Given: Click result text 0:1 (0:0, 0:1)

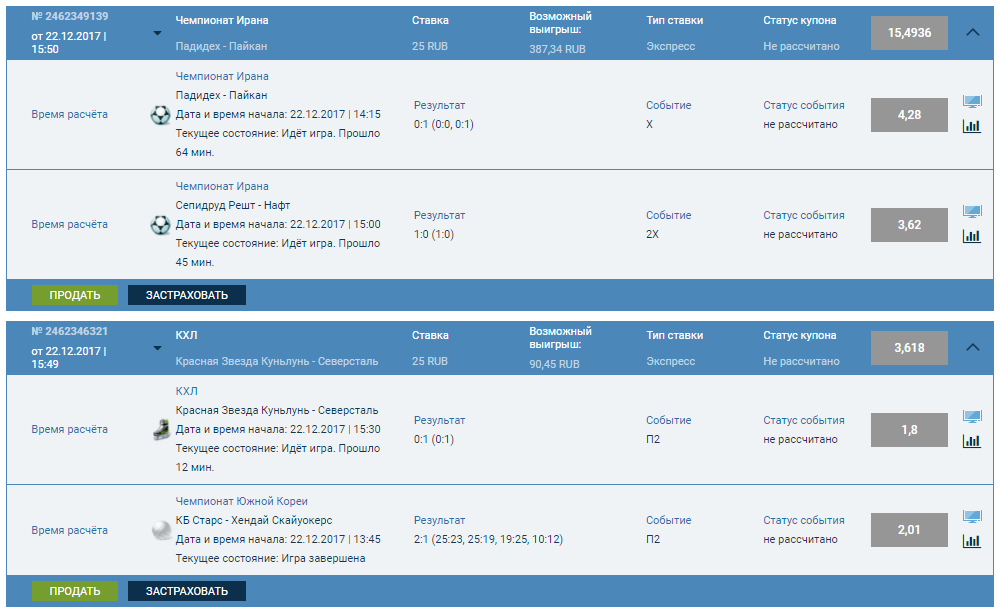Looking at the screenshot, I should coord(443,124).
